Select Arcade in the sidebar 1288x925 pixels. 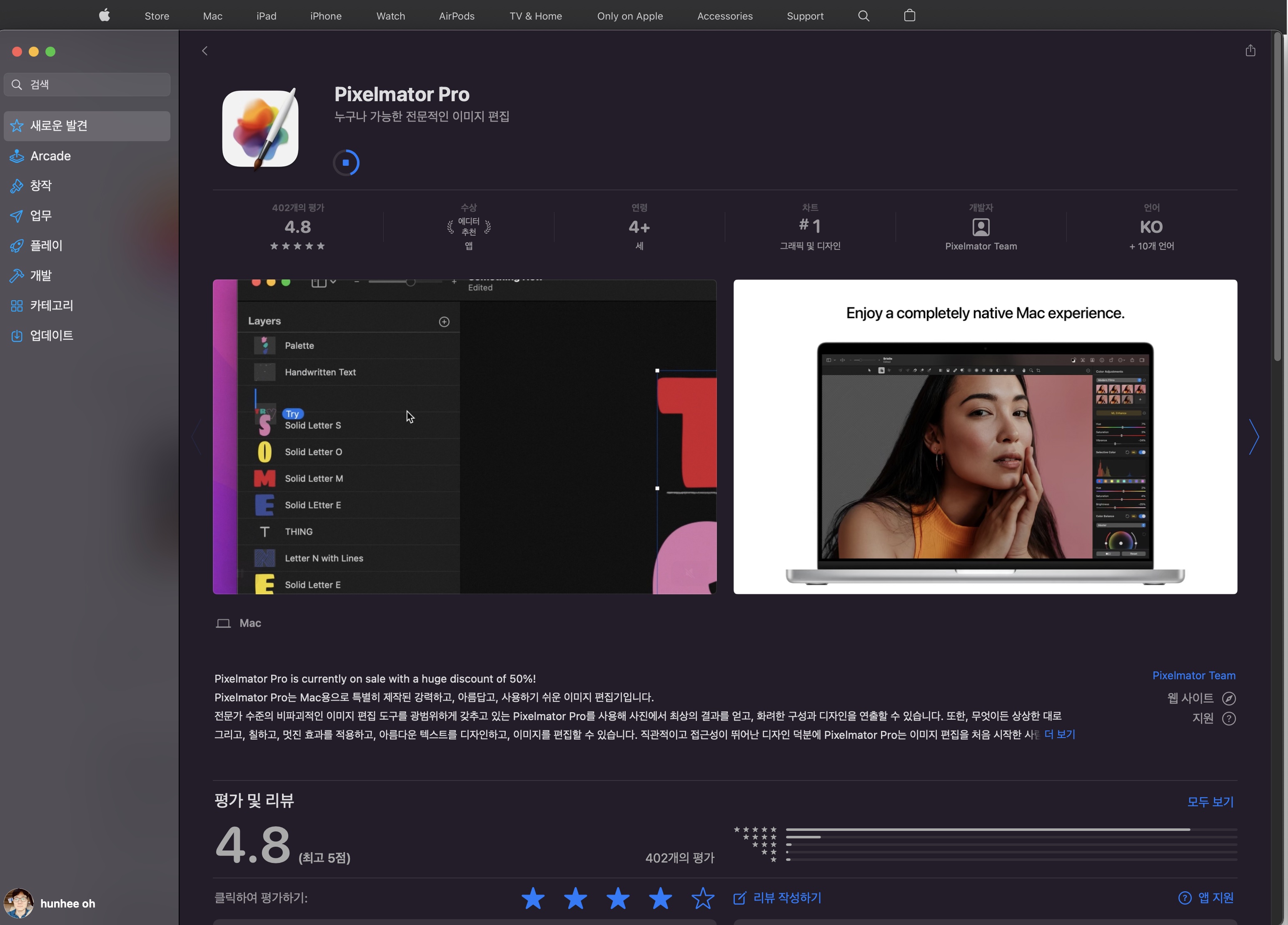tap(87, 156)
